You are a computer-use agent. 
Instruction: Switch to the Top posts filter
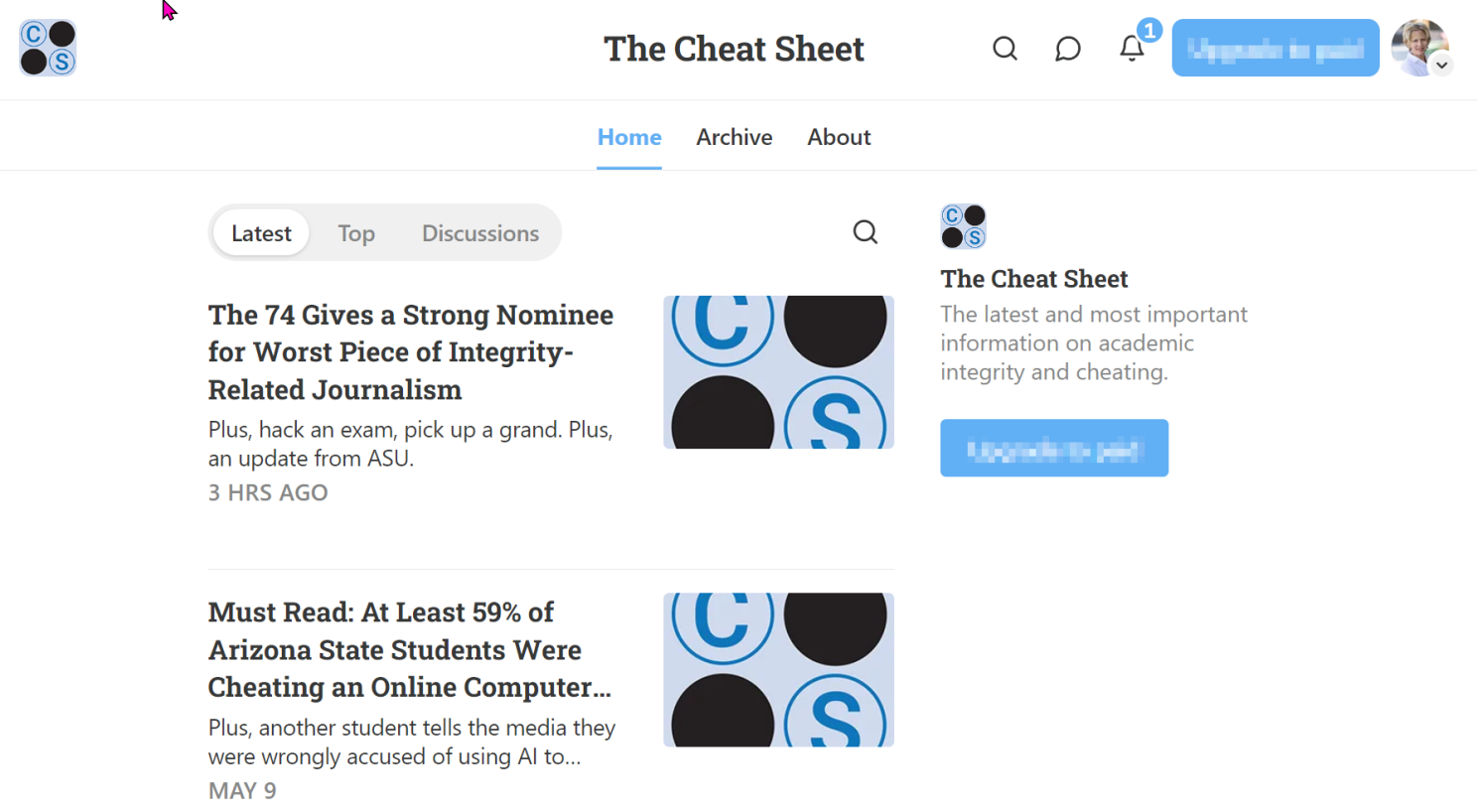tap(355, 233)
